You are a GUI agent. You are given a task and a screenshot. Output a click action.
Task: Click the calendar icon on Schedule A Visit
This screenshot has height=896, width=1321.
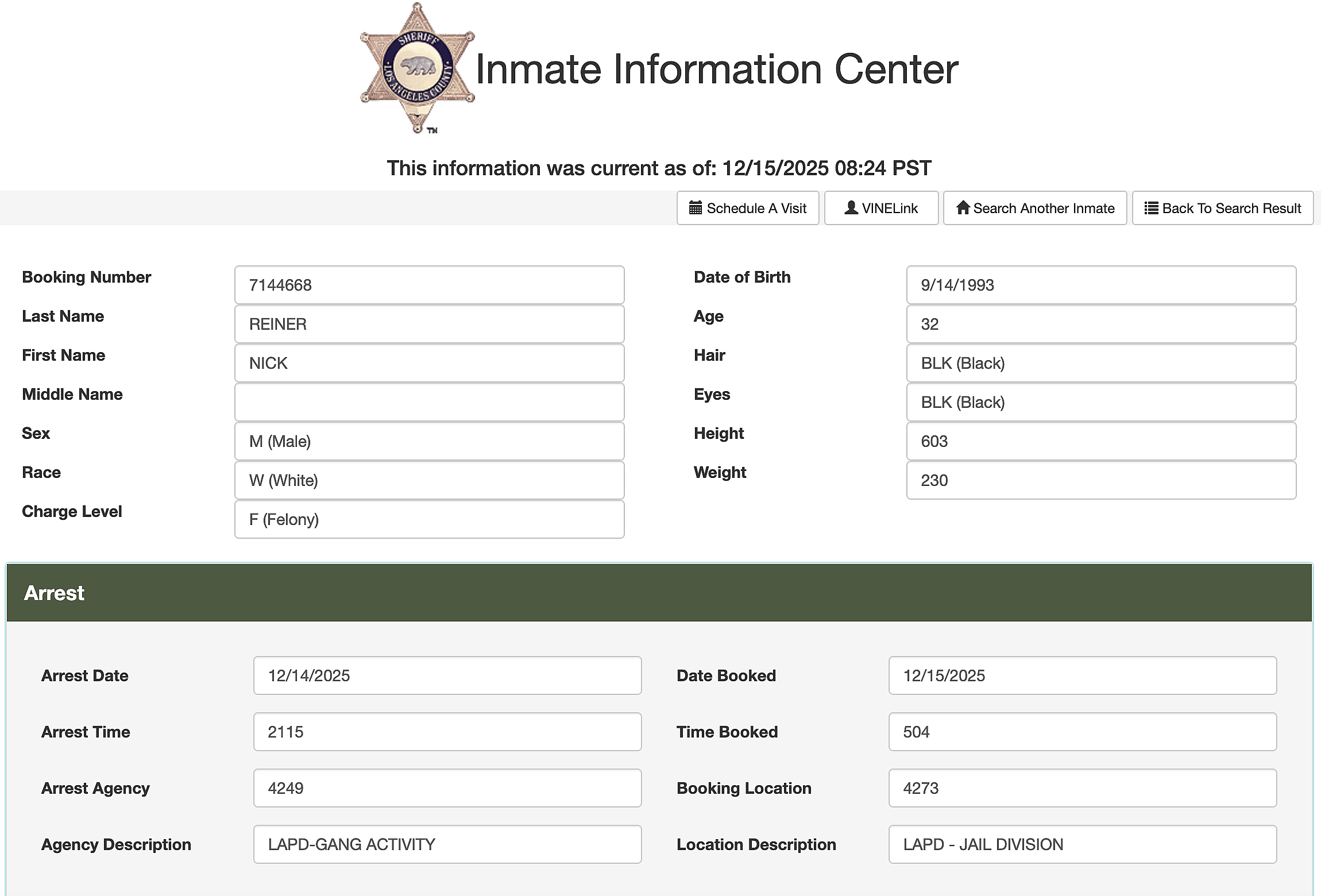[696, 208]
